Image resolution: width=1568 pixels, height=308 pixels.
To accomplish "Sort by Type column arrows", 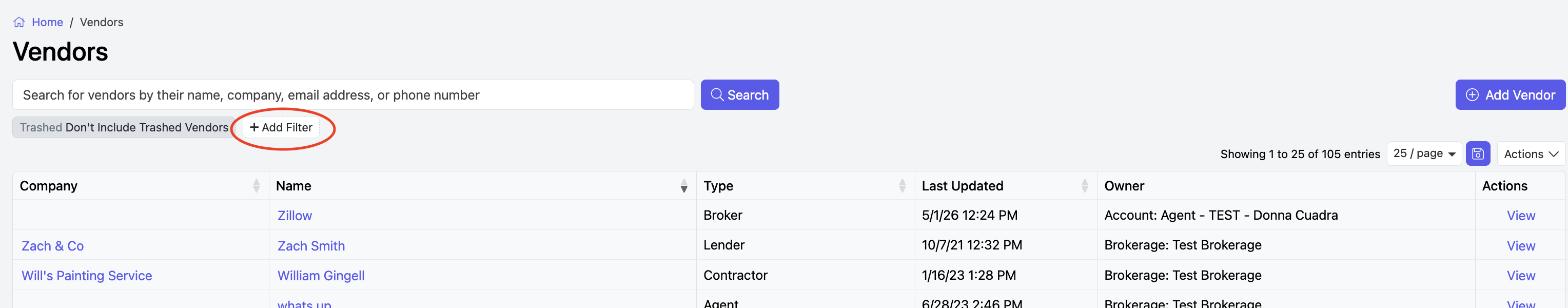I will coord(902,186).
